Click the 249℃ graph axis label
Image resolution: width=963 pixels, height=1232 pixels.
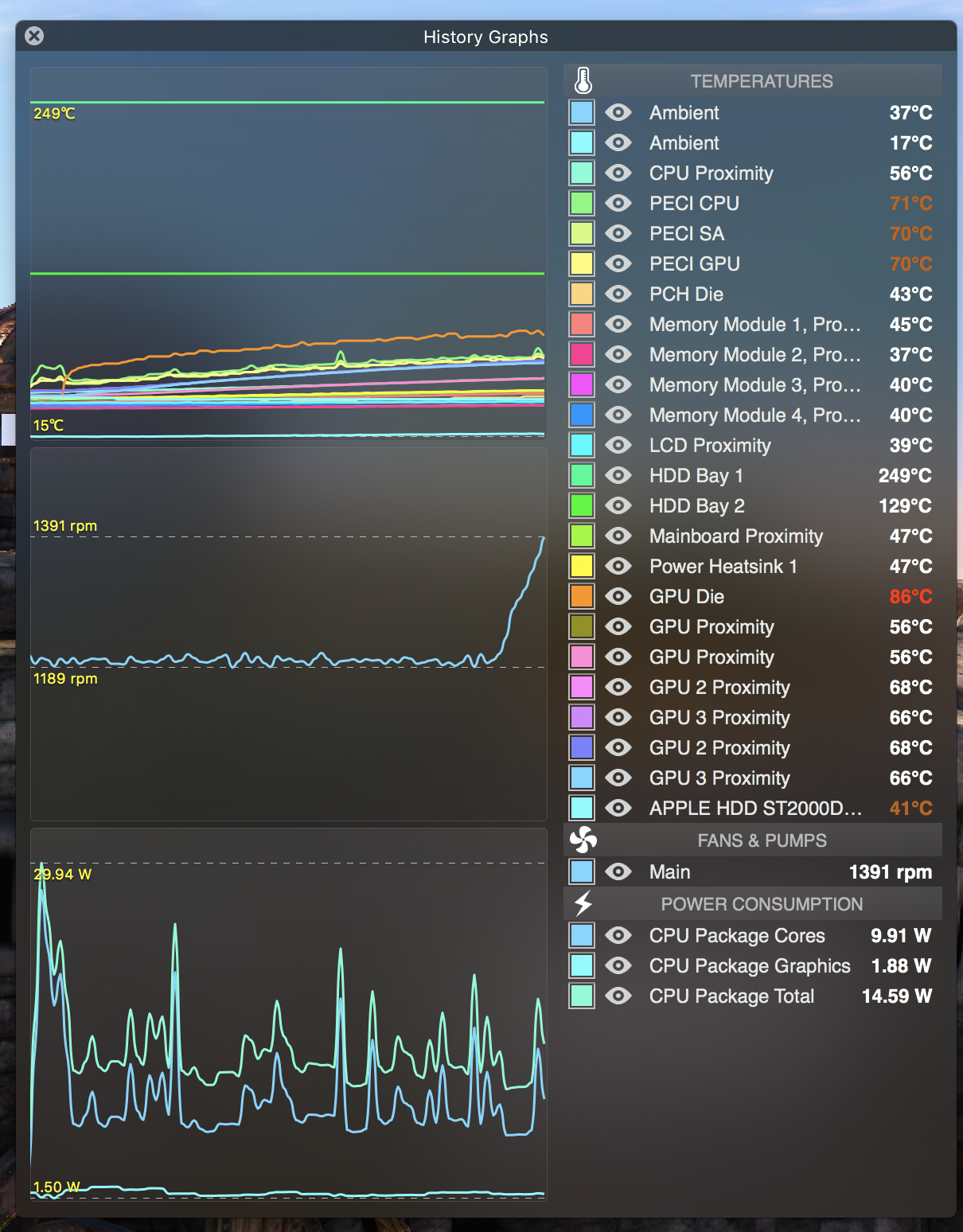tap(54, 113)
